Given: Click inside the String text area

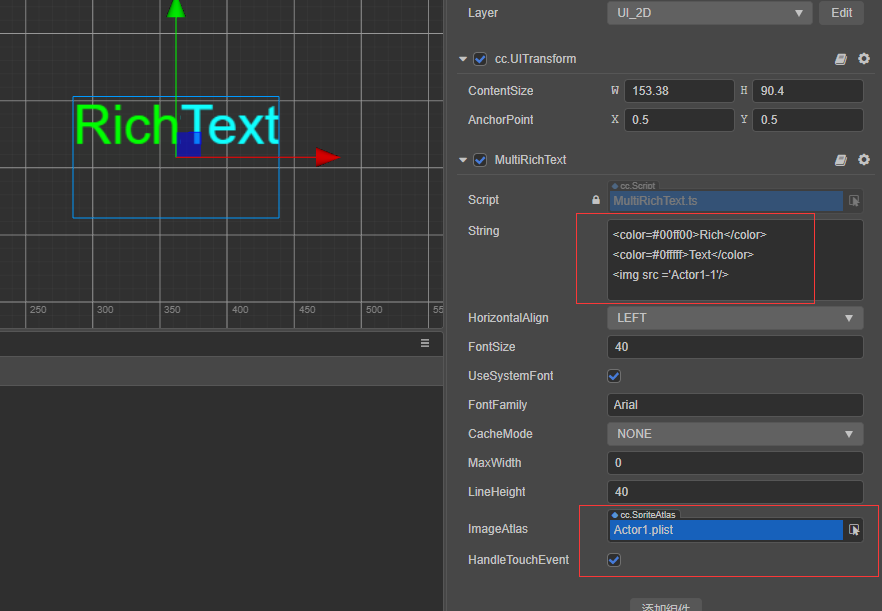Looking at the screenshot, I should (735, 260).
